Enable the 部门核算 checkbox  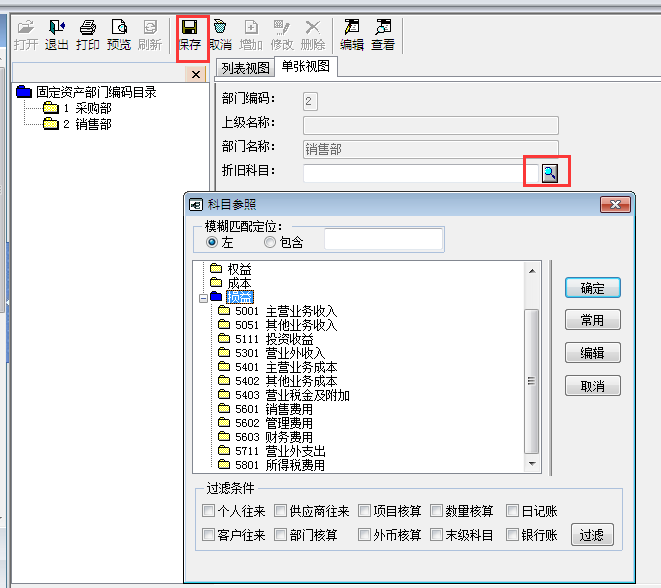coord(282,535)
